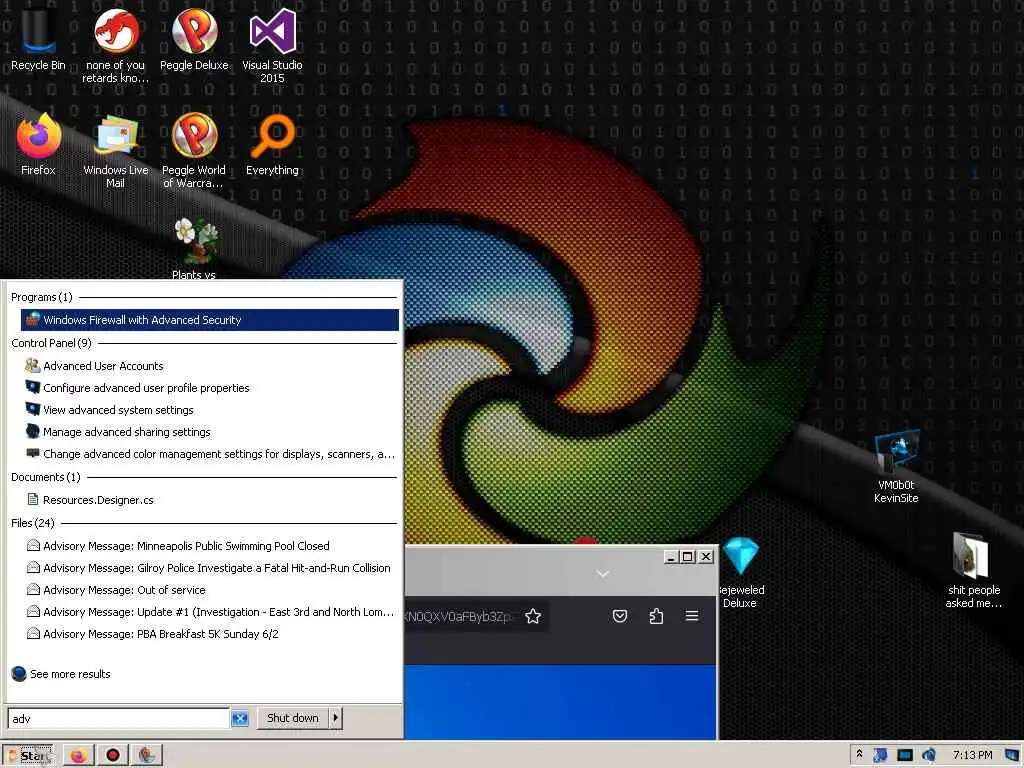
Task: Open Gilroy Police Investigate advisory message
Action: 210,568
